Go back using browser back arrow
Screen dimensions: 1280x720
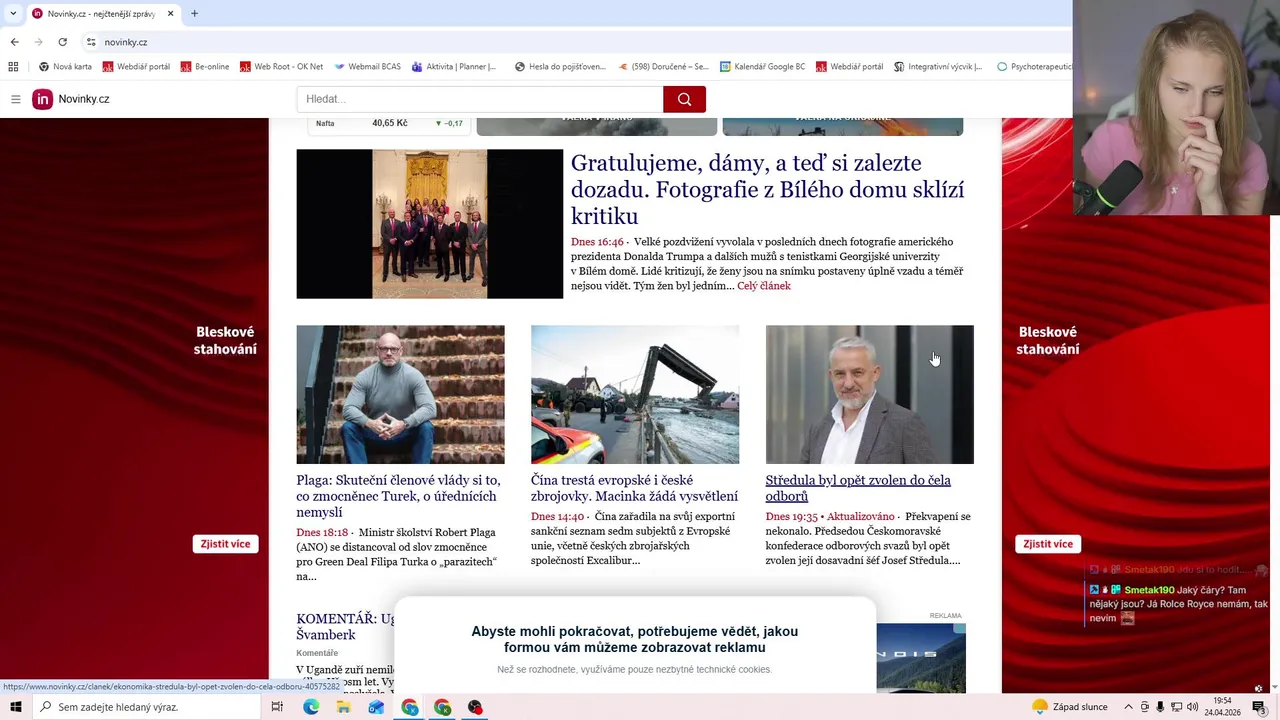14,42
